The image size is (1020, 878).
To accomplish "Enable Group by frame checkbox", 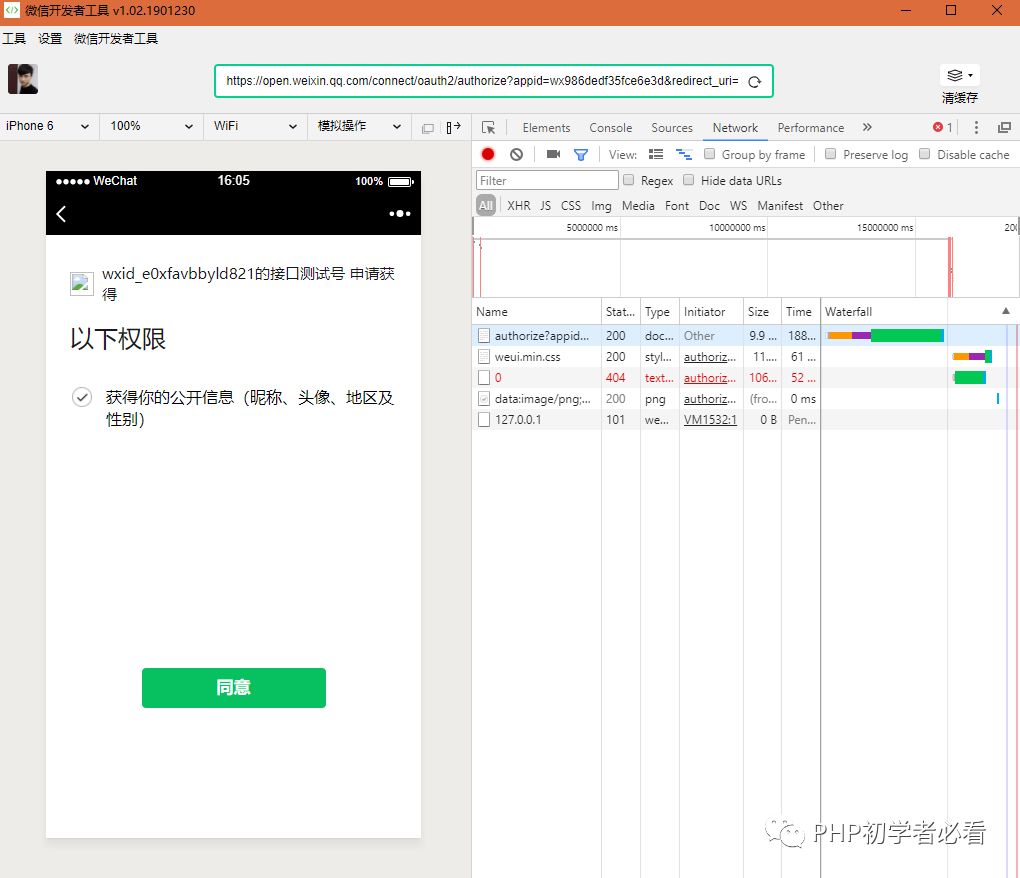I will click(x=710, y=153).
